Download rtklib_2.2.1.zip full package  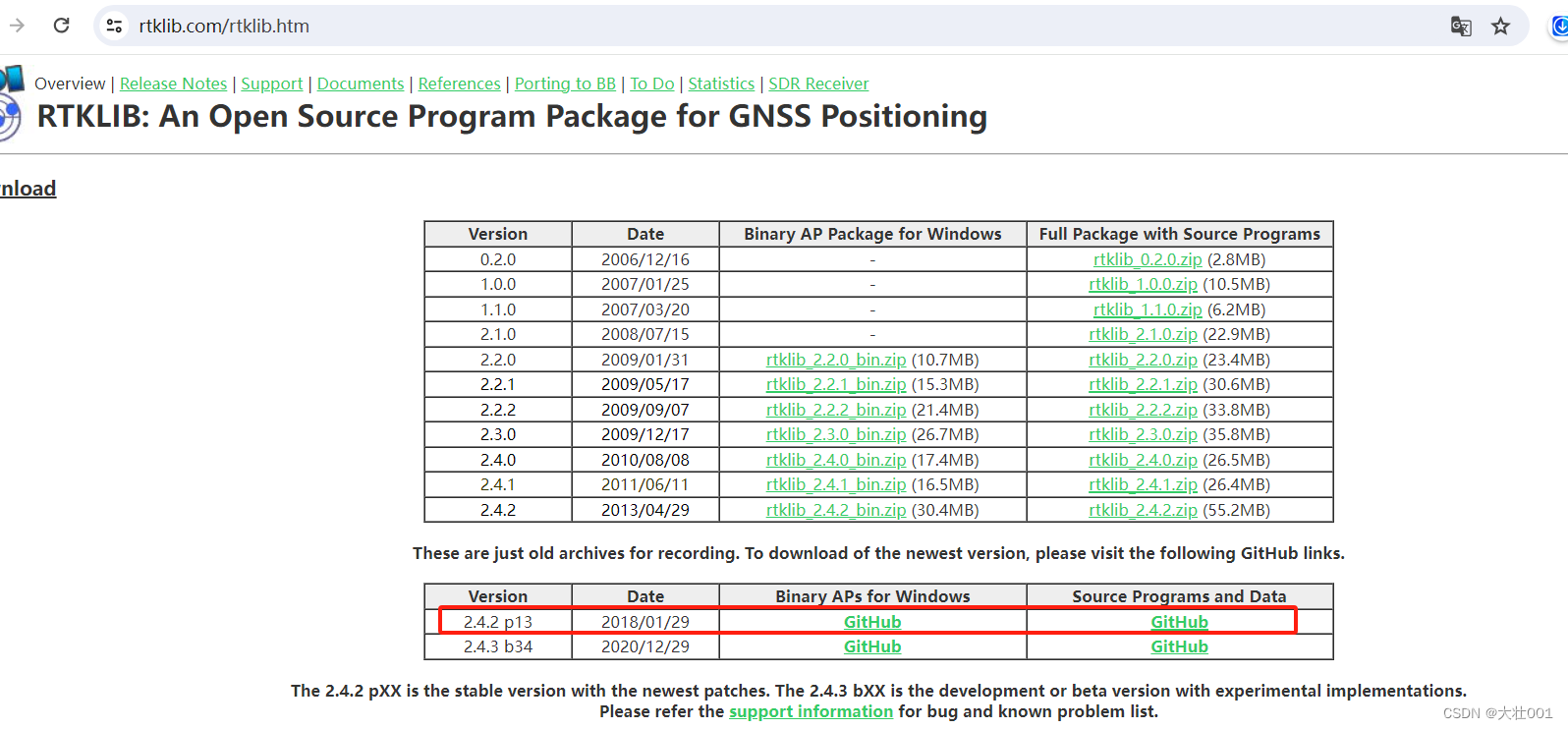pyautogui.click(x=1143, y=384)
